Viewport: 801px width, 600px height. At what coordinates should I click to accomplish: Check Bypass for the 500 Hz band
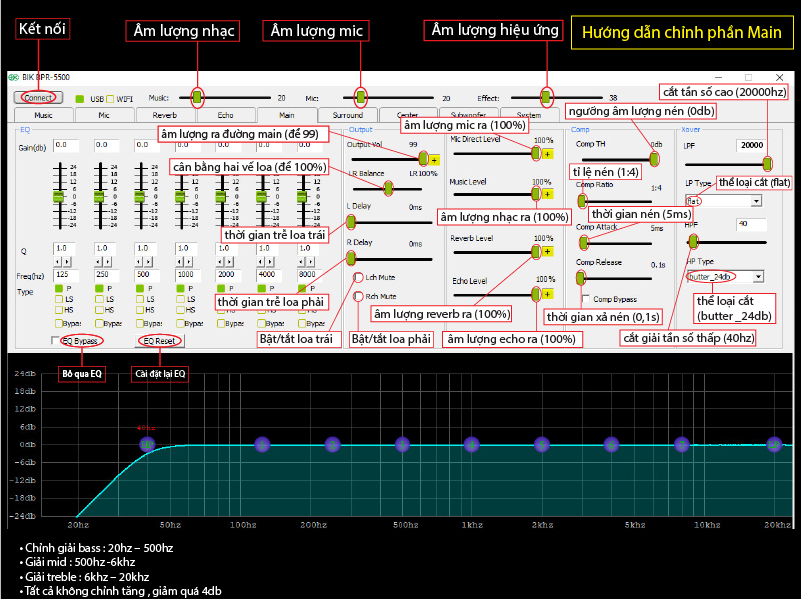click(x=140, y=323)
